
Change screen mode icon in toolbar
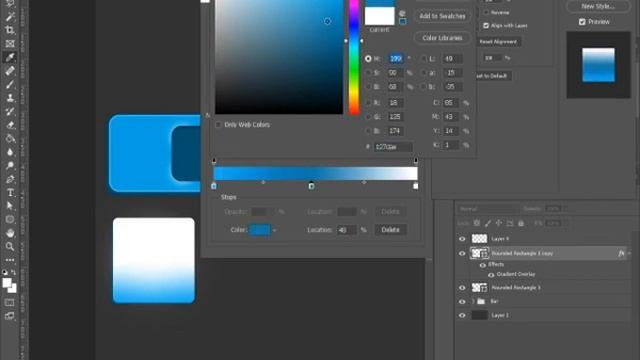(10, 316)
